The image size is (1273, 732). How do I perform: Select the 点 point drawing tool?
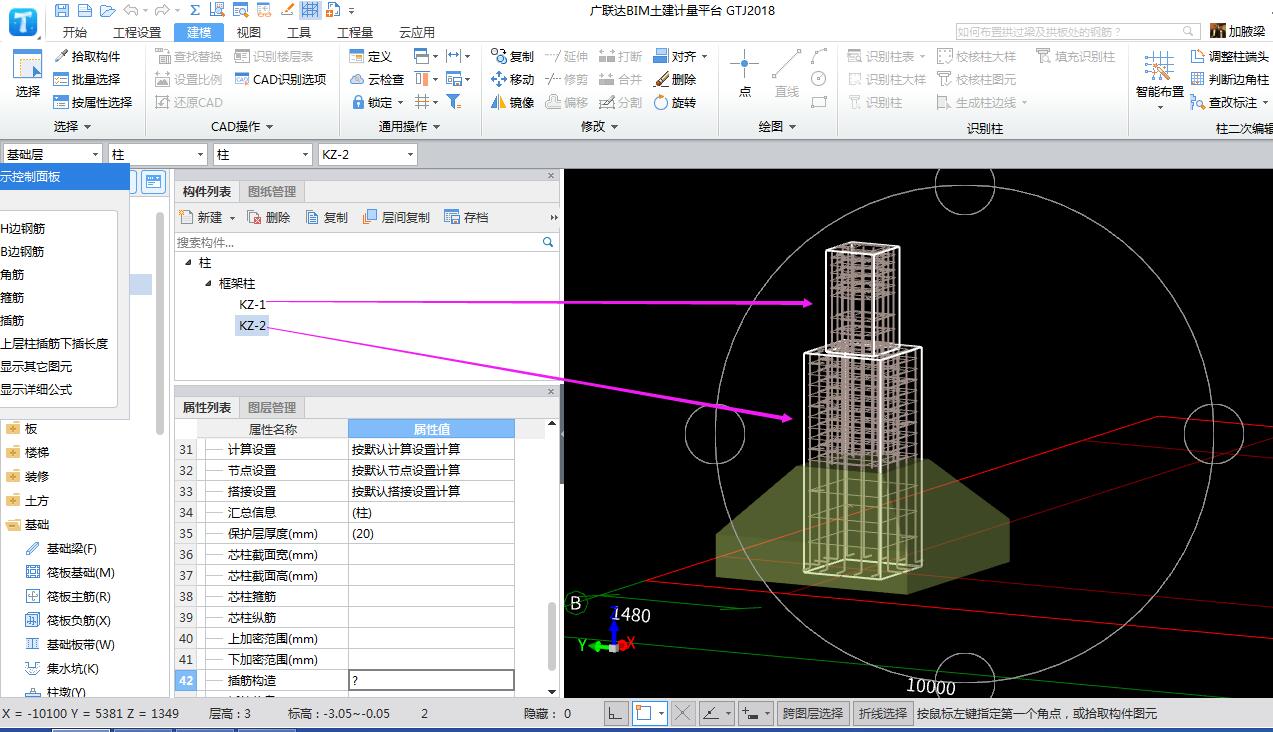[744, 74]
